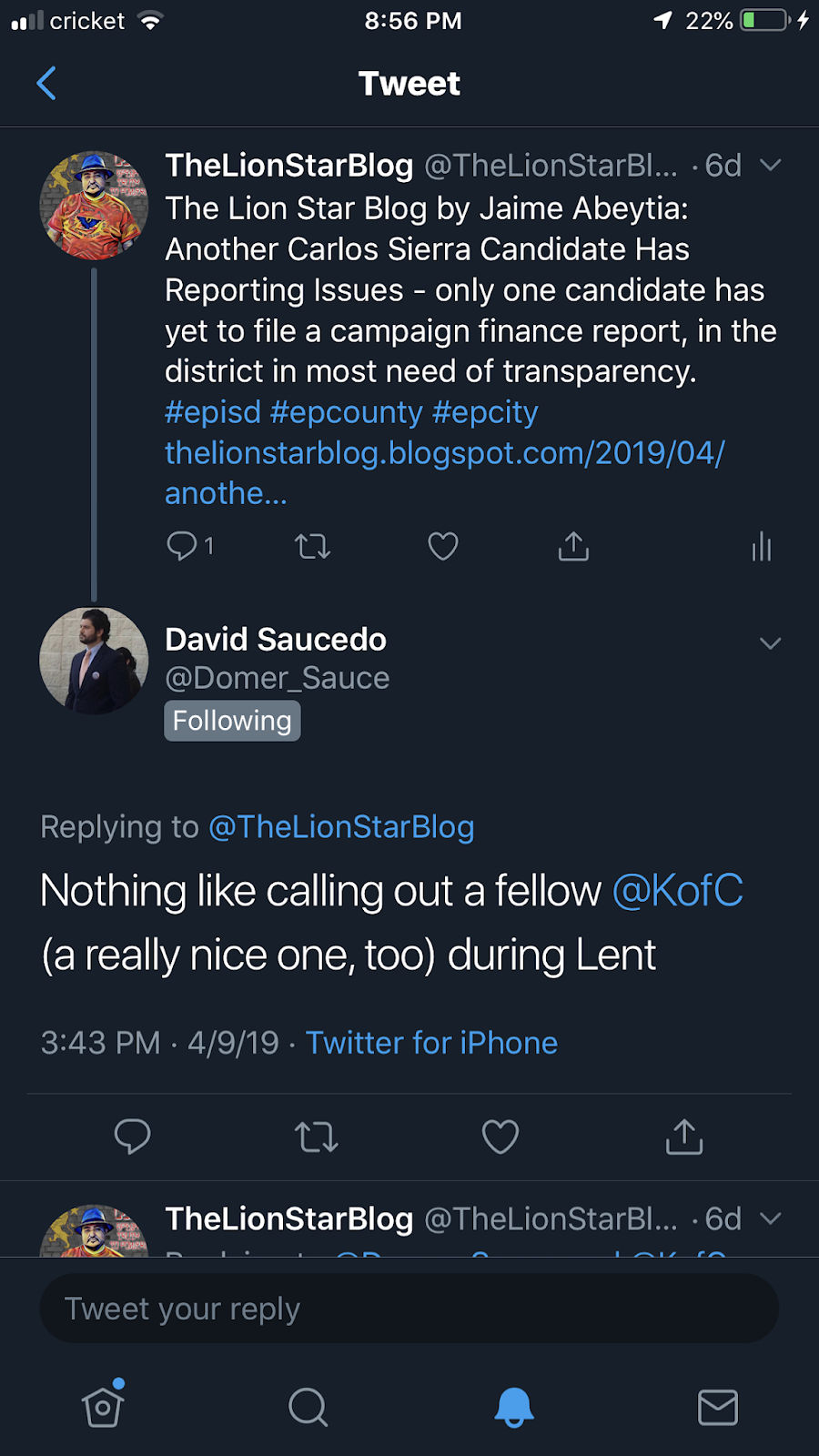The width and height of the screenshot is (819, 1456).
Task: Open the thelionstarblog.blogspot.com link
Action: 444,453
